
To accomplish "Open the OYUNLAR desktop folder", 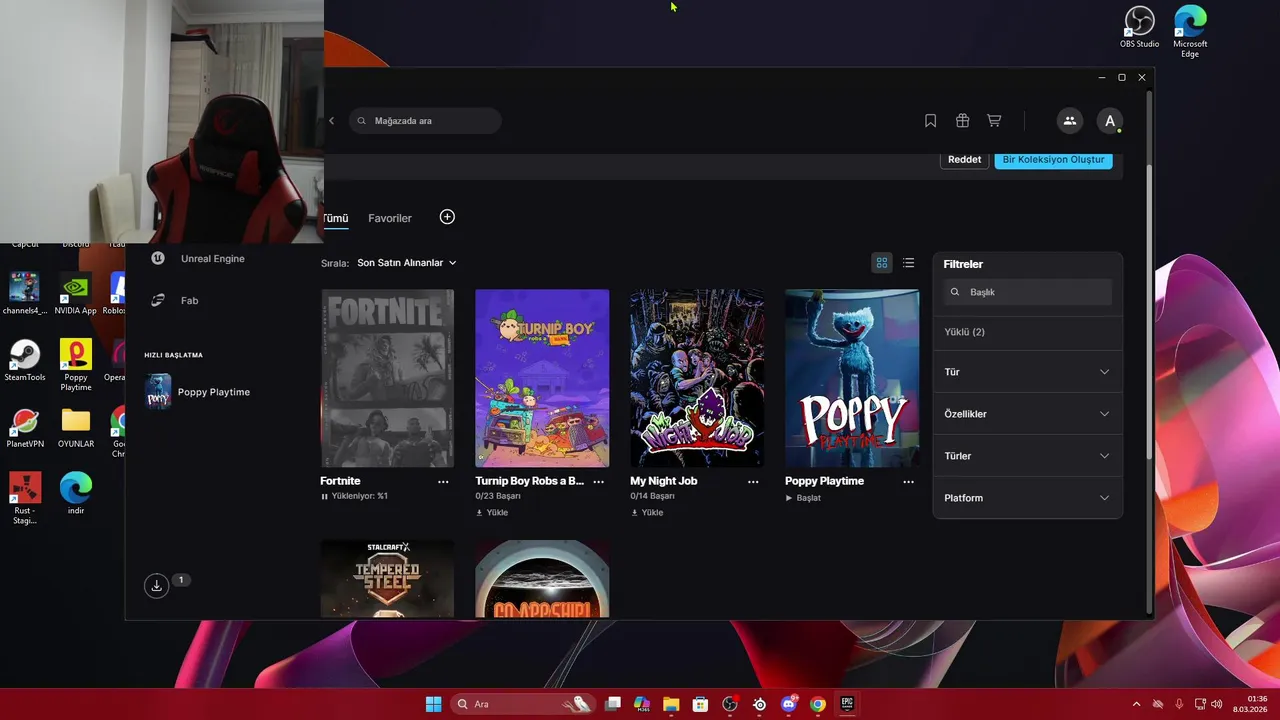I will coord(76,428).
